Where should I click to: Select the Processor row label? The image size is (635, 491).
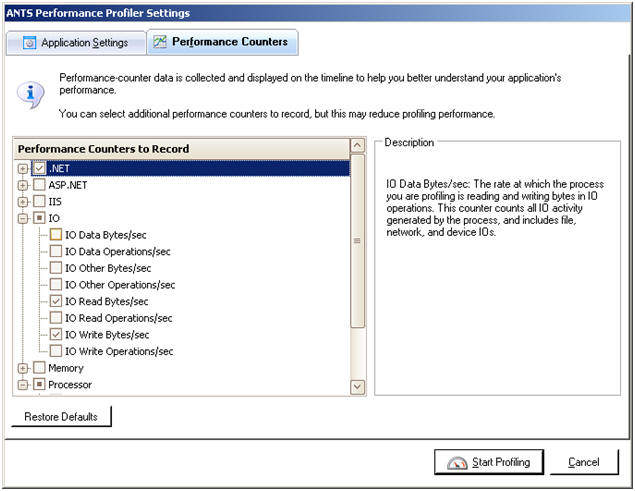point(70,385)
